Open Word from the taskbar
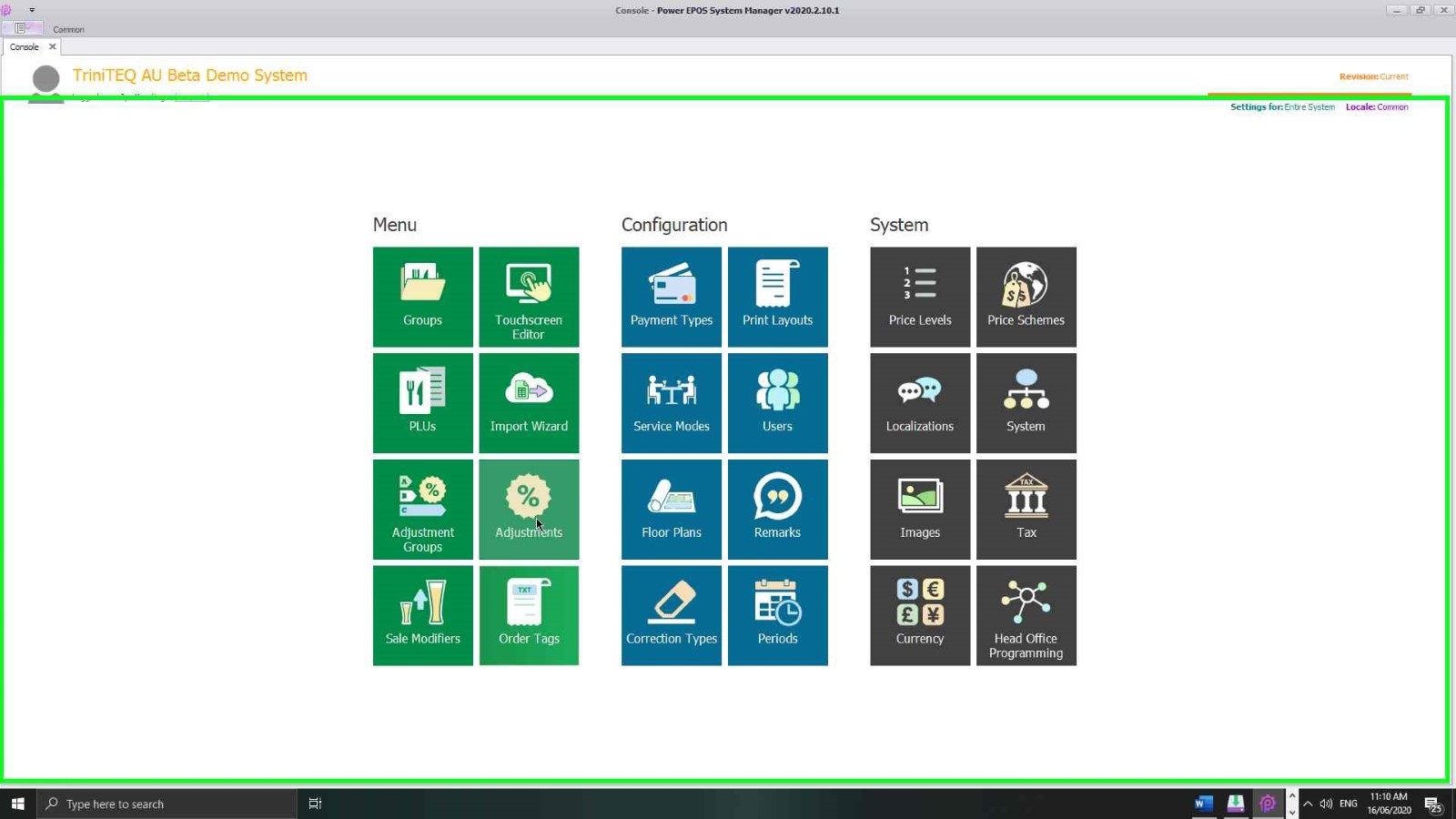The image size is (1456, 819). (x=1203, y=804)
